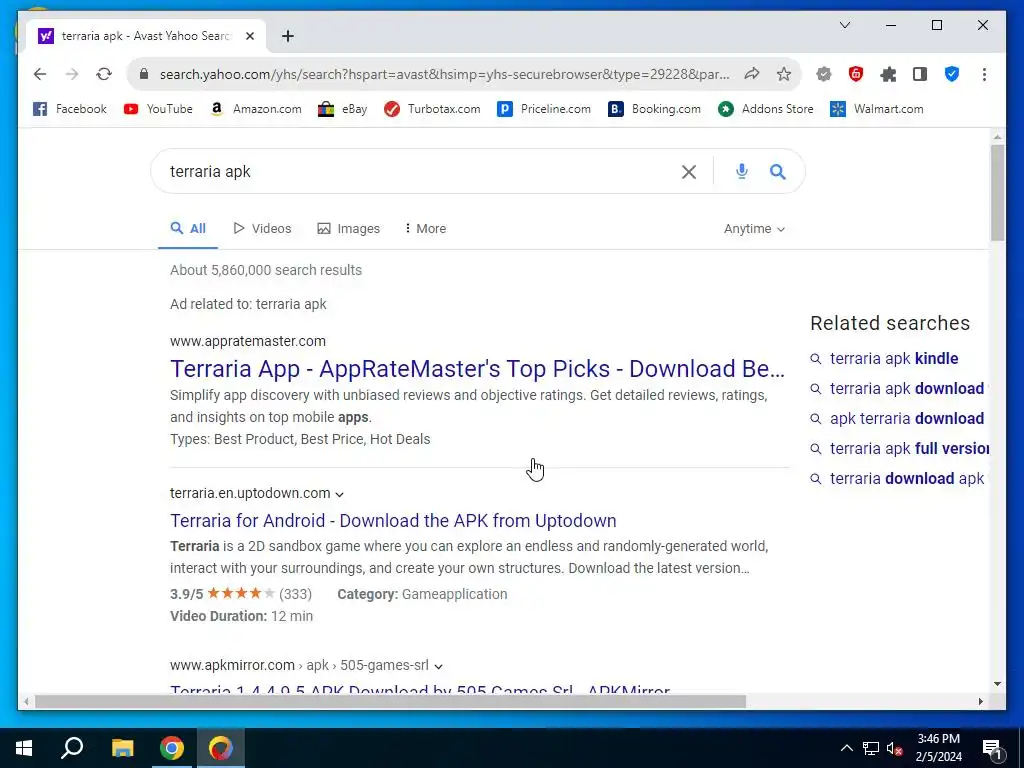Image resolution: width=1024 pixels, height=768 pixels.
Task: Click the About 5,860,000 search results text
Action: click(x=266, y=270)
